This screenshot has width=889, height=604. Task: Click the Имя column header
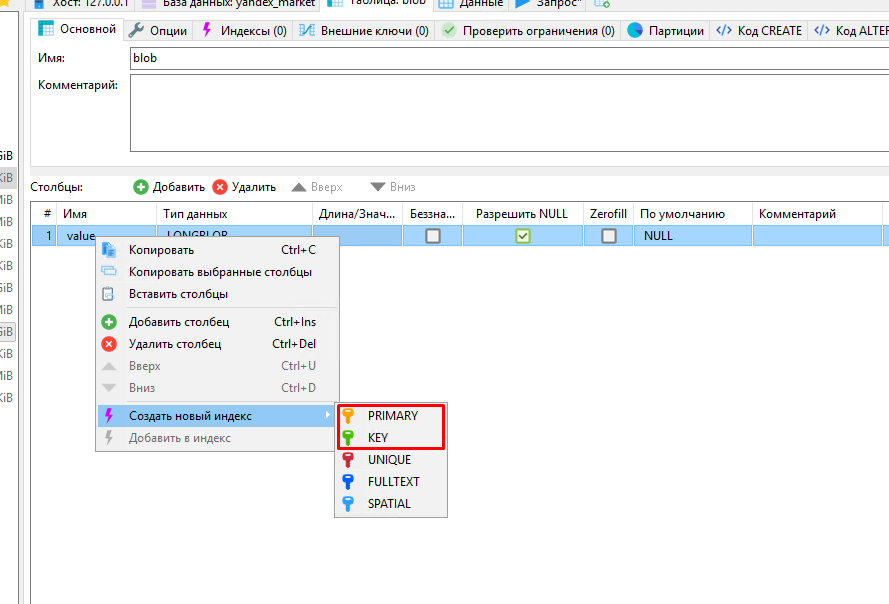click(107, 214)
